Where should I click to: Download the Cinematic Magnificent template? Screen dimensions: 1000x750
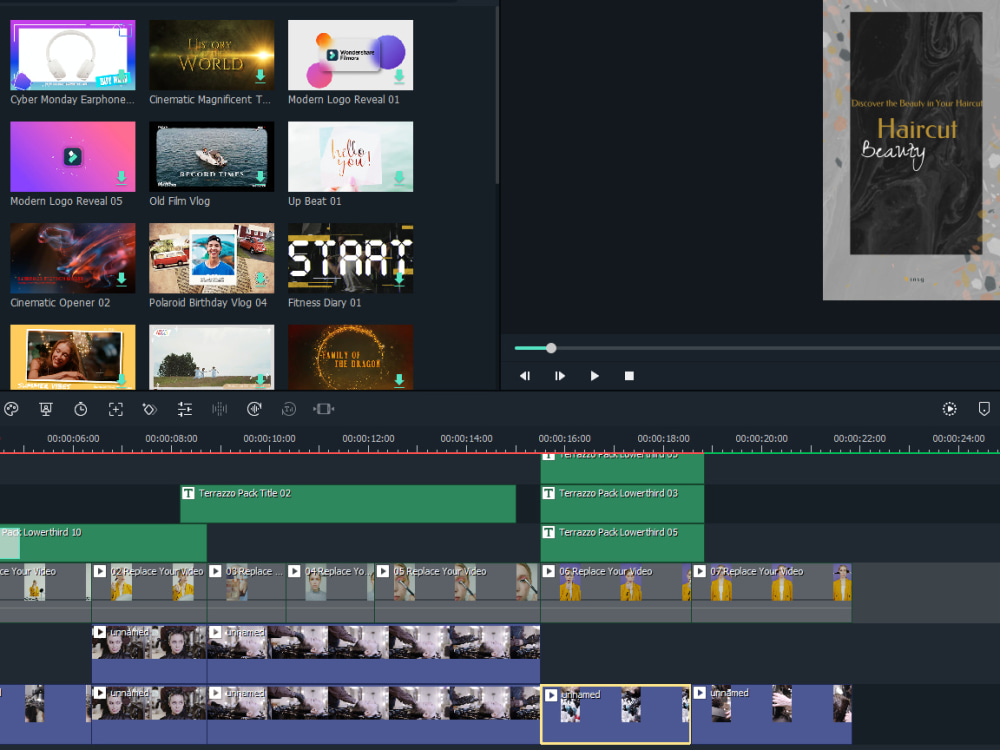260,76
